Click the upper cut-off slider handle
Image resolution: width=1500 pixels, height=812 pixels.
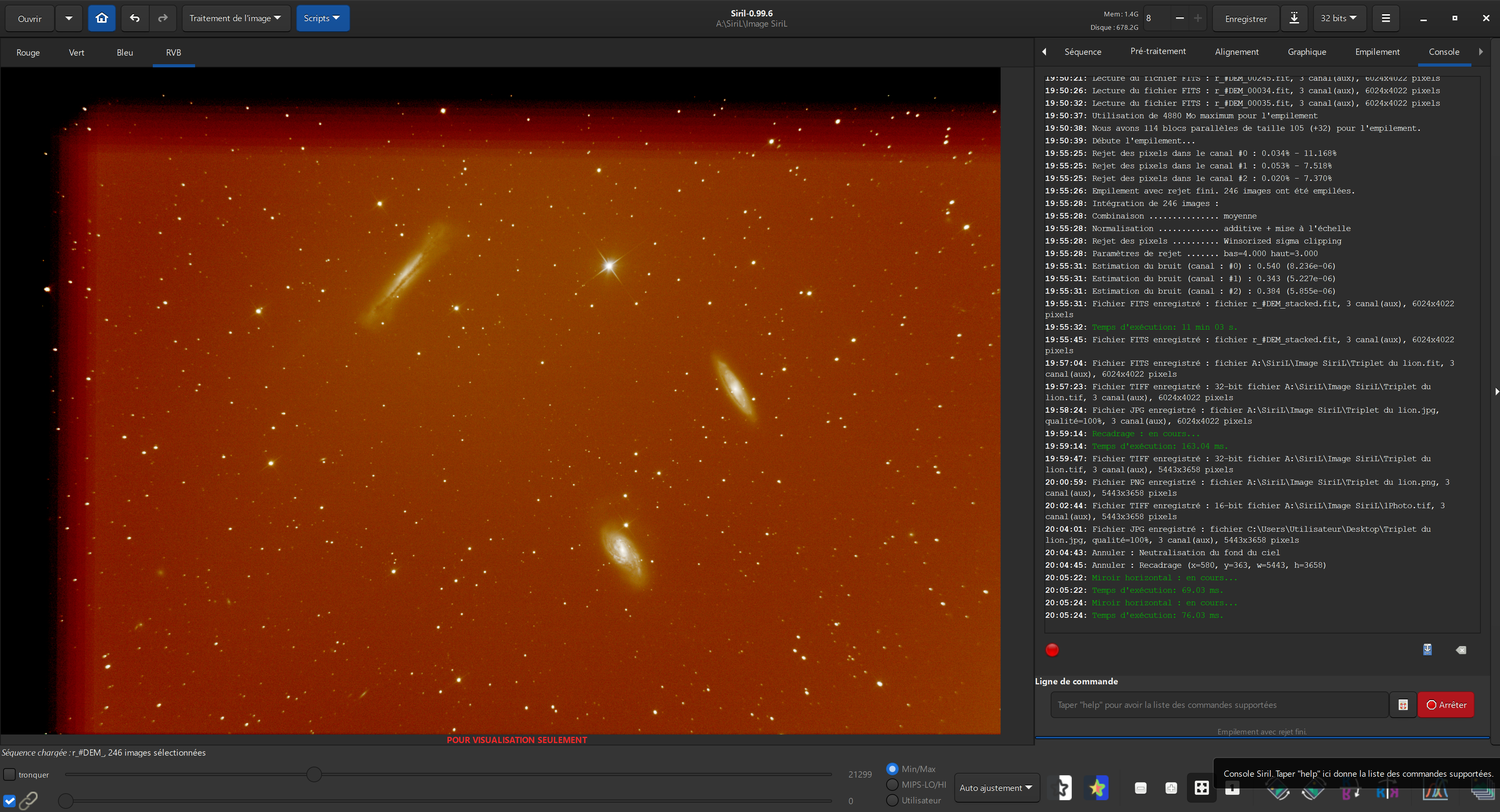[x=314, y=775]
